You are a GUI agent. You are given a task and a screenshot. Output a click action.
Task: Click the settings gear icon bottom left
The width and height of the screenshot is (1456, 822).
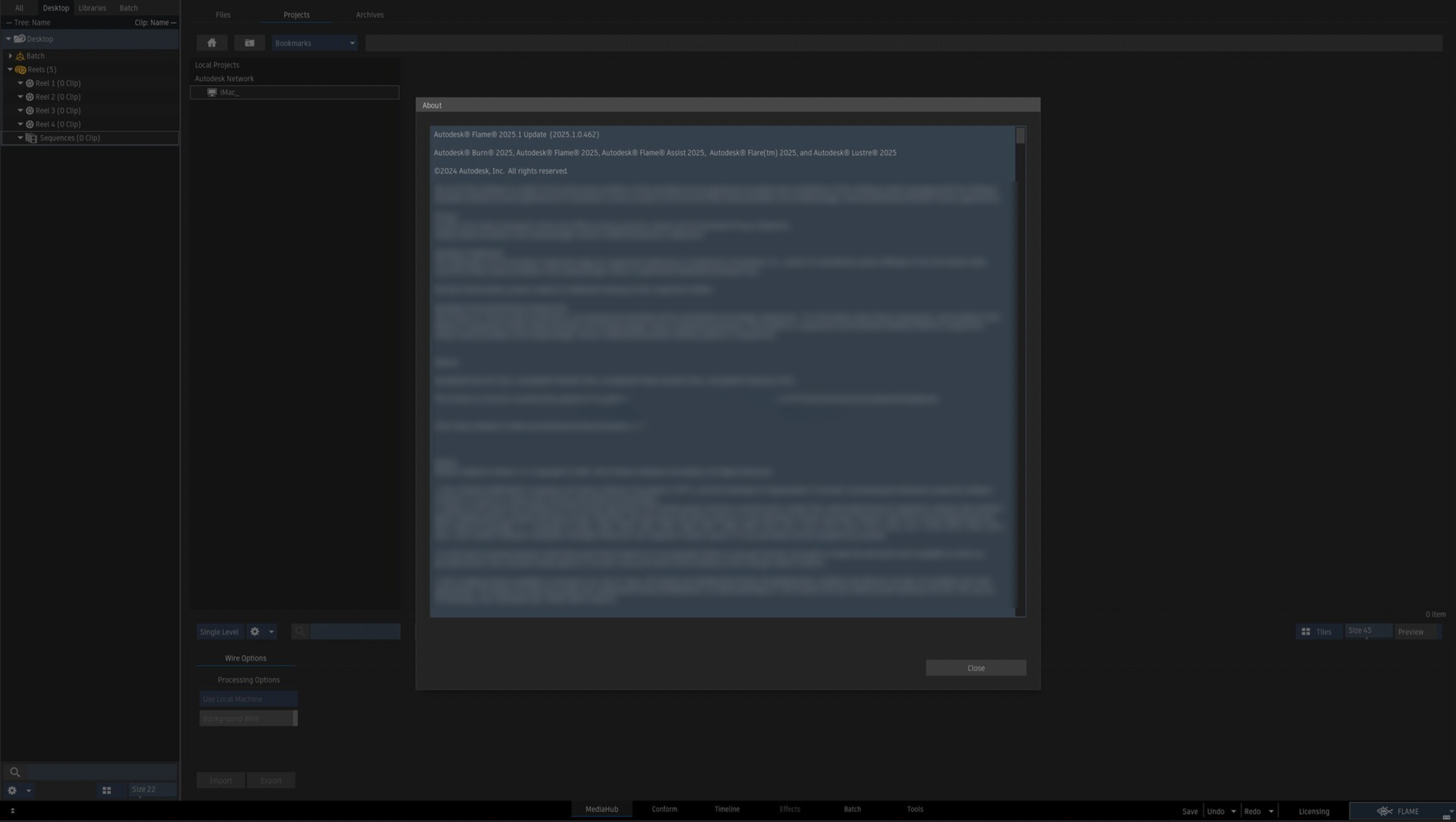[x=12, y=790]
